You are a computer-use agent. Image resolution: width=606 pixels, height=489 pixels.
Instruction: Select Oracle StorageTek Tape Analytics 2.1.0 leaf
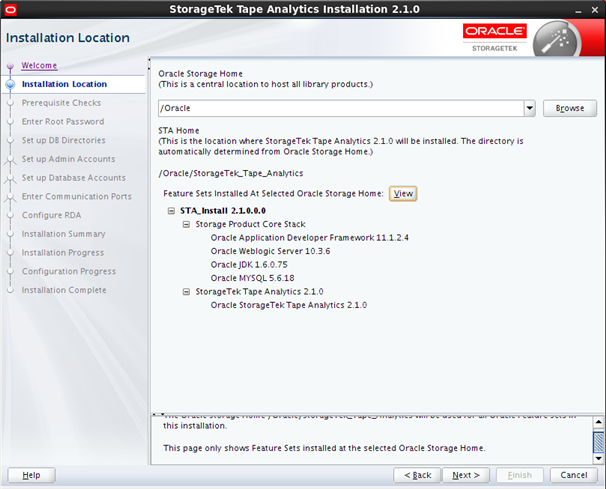289,305
